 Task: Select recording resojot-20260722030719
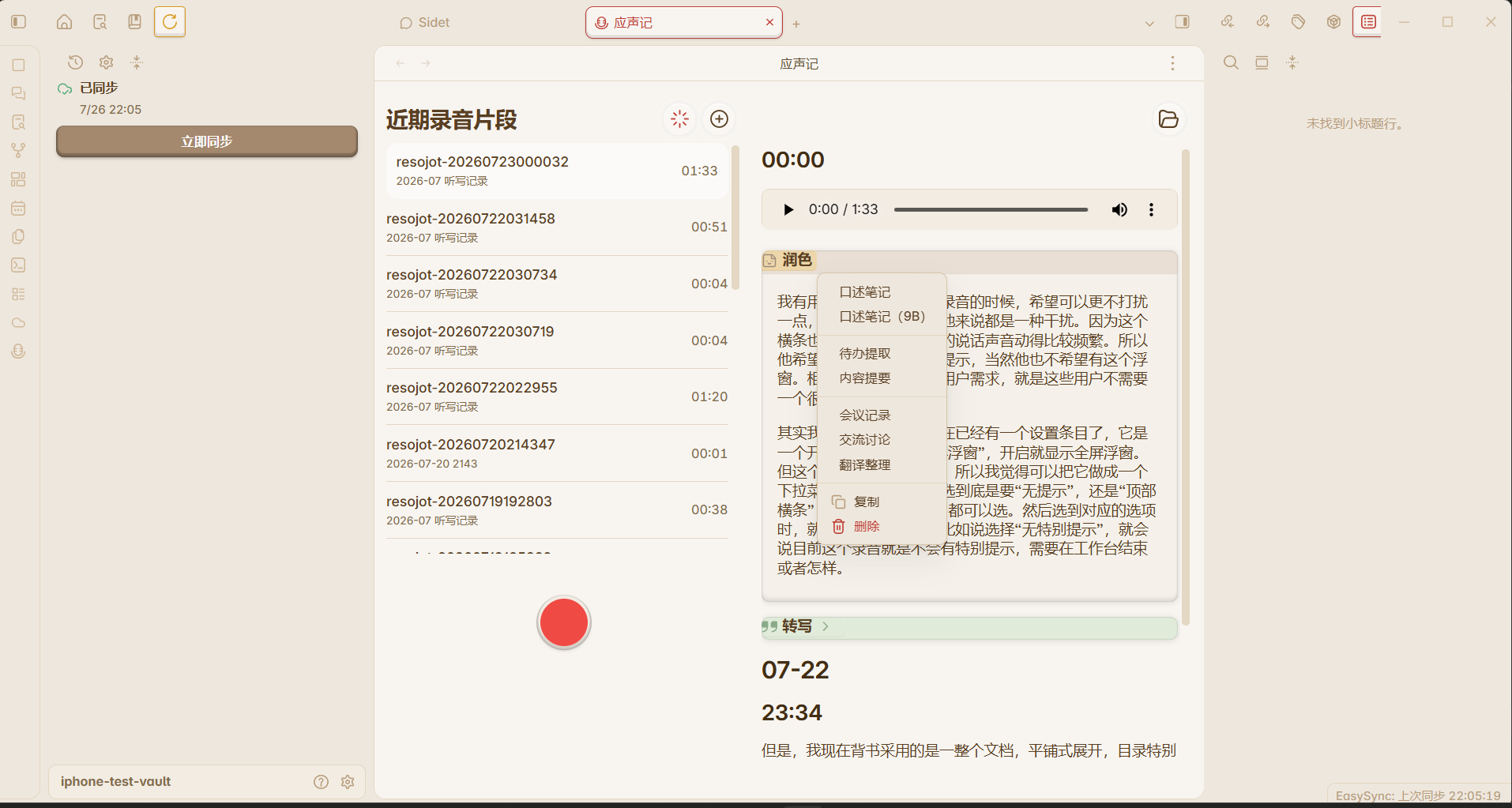(557, 340)
